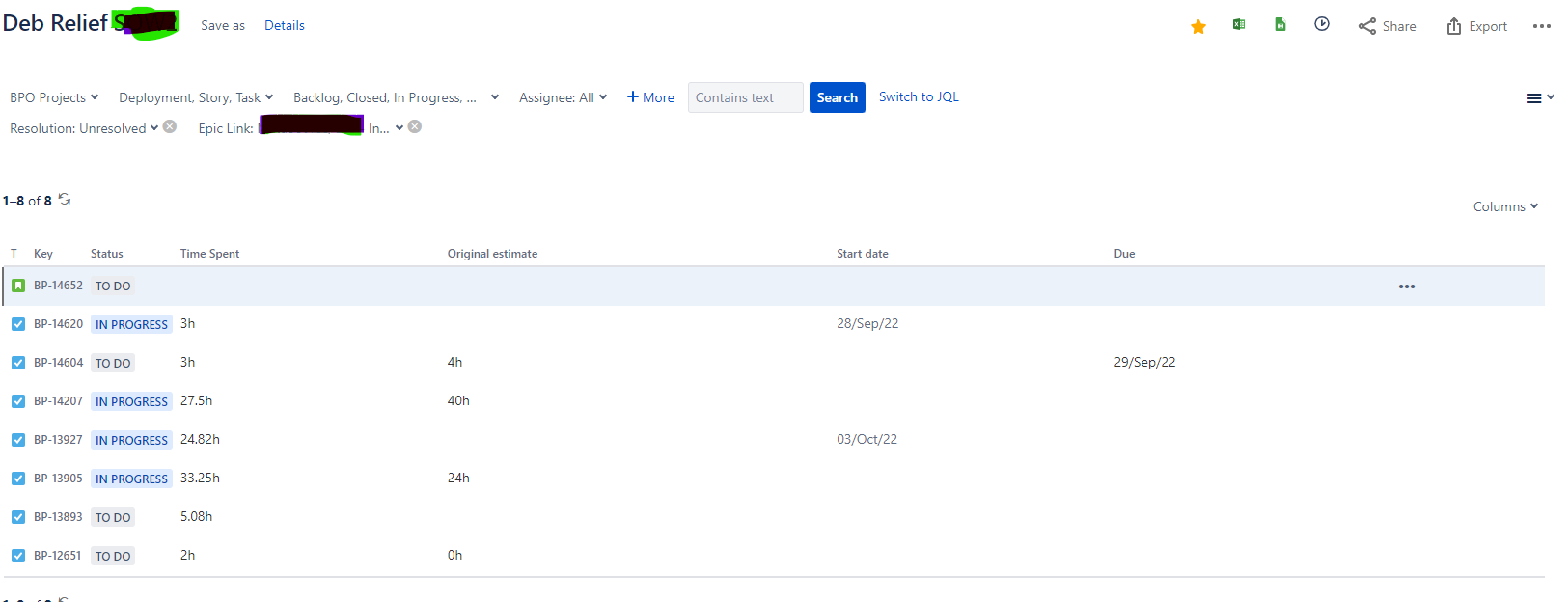The image size is (1568, 602).
Task: Add more filter criteria with More
Action: coord(650,97)
